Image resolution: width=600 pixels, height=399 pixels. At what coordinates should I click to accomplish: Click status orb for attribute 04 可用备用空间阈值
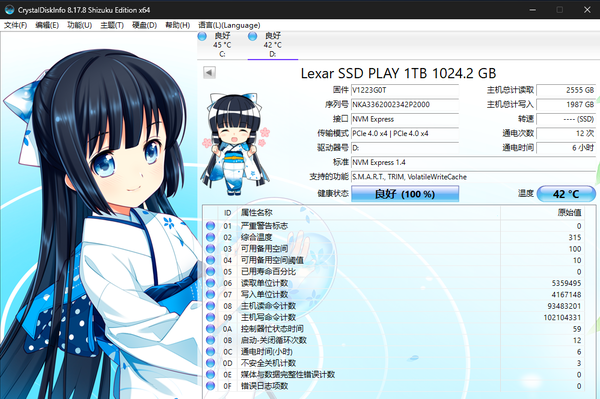point(210,260)
